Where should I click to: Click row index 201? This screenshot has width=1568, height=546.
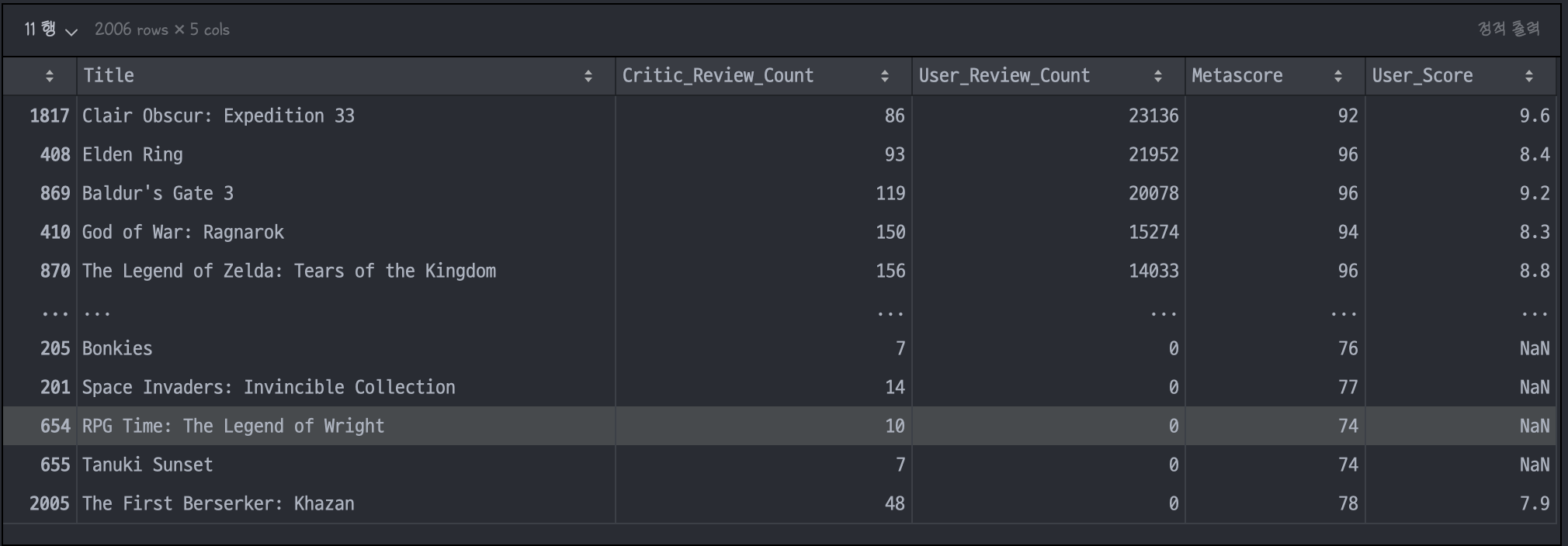coord(54,387)
